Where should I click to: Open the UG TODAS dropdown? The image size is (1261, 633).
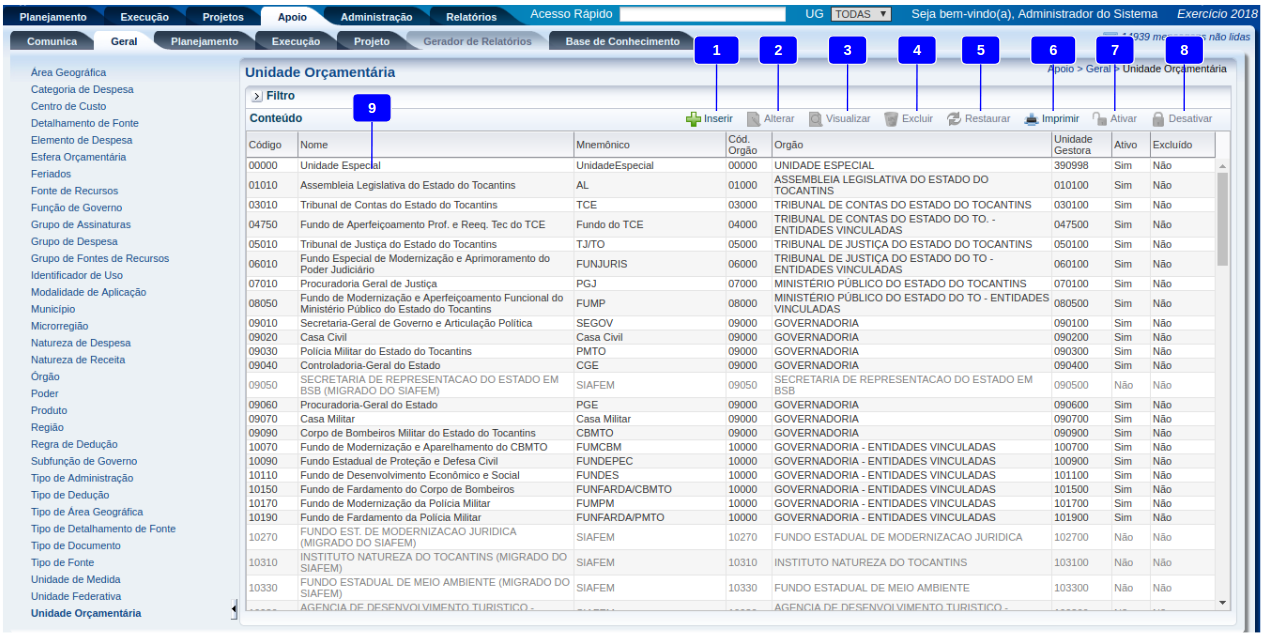(x=861, y=14)
